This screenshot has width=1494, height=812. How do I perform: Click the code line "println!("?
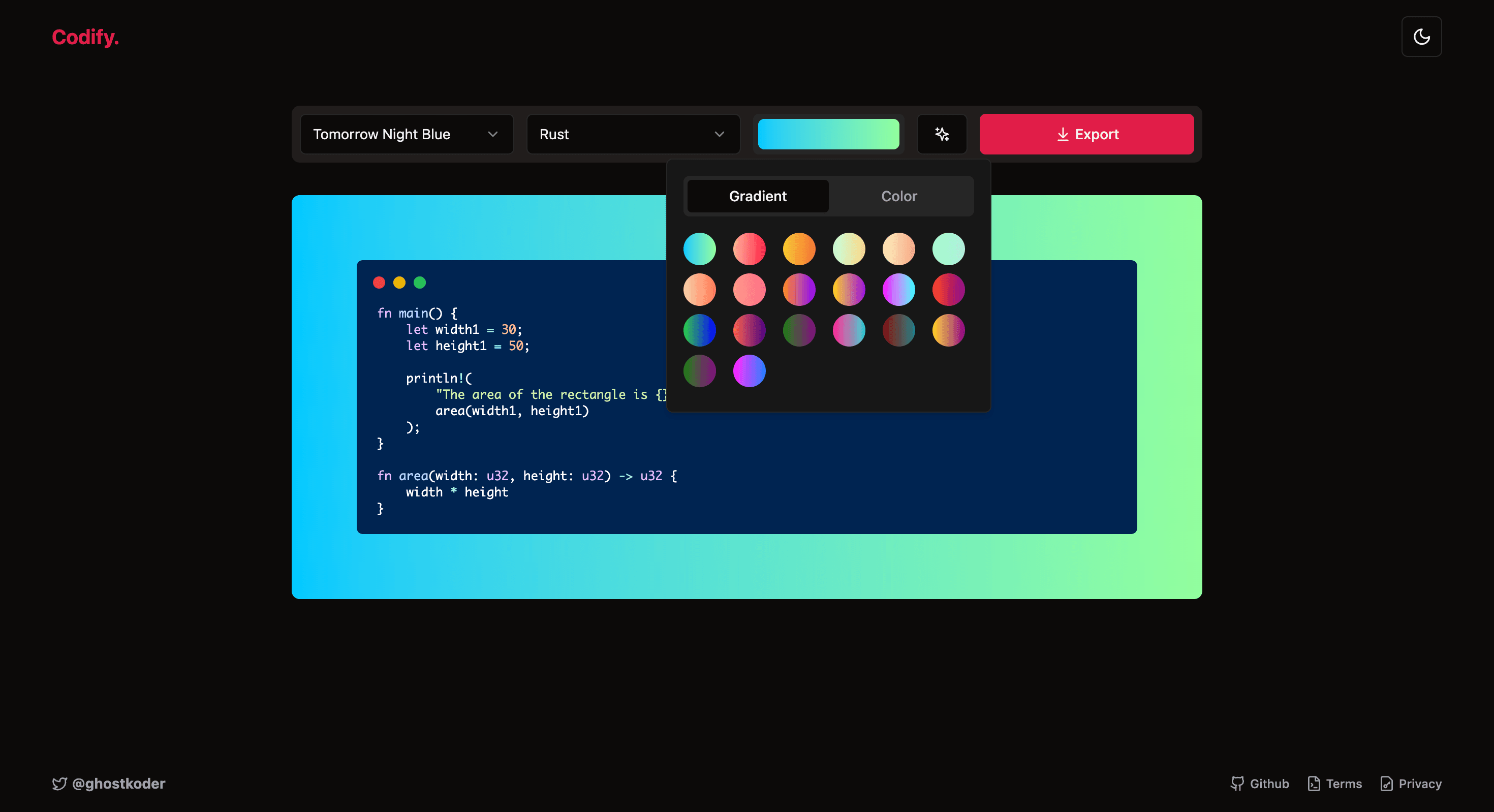tap(439, 378)
